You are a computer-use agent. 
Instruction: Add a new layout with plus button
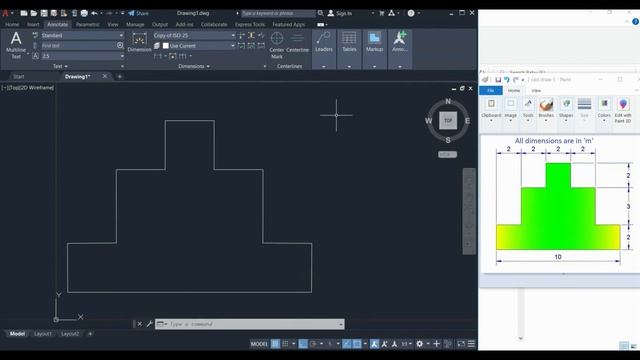90,334
